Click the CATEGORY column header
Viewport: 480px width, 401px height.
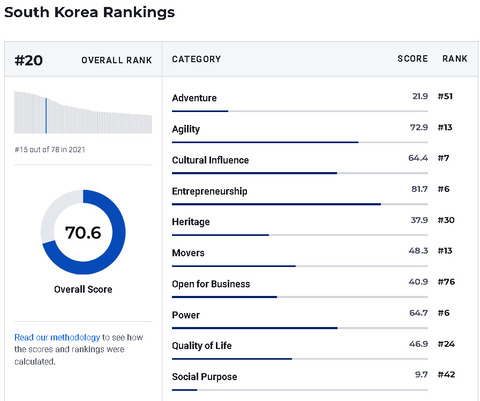[196, 59]
